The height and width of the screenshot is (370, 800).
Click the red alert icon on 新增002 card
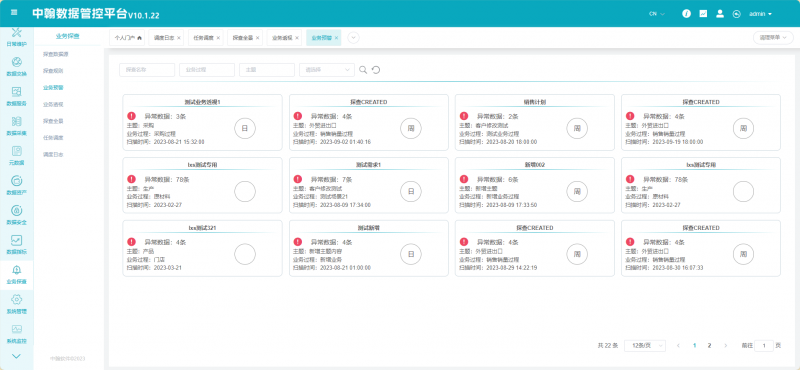click(464, 179)
